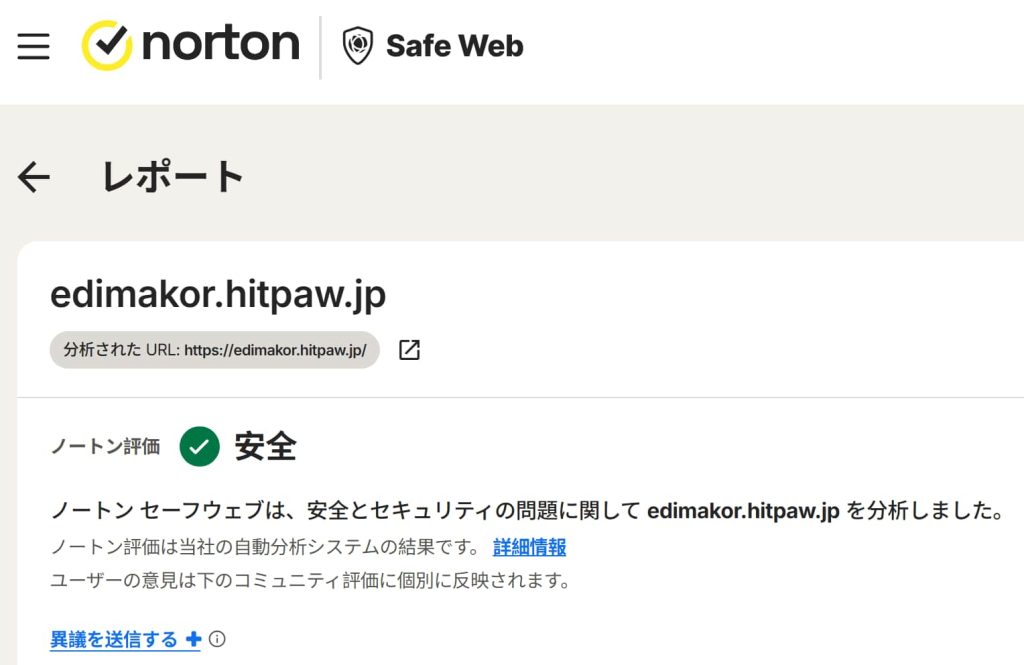The width and height of the screenshot is (1024, 665).
Task: Click the green safe checkmark badge
Action: pos(200,446)
